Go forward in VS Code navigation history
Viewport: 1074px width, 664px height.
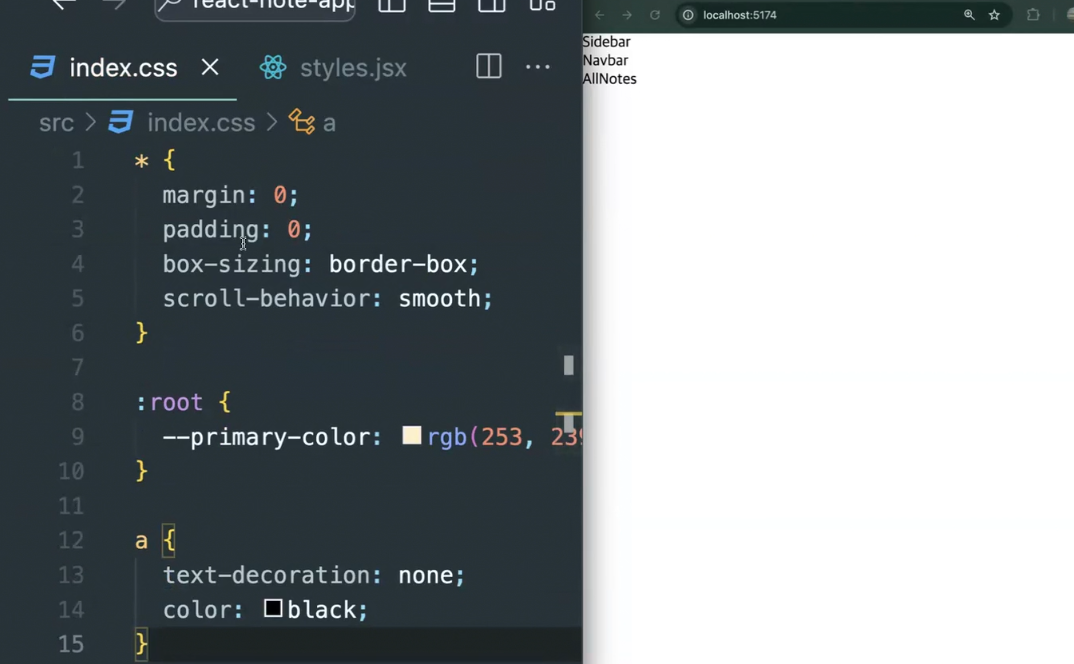[x=114, y=4]
